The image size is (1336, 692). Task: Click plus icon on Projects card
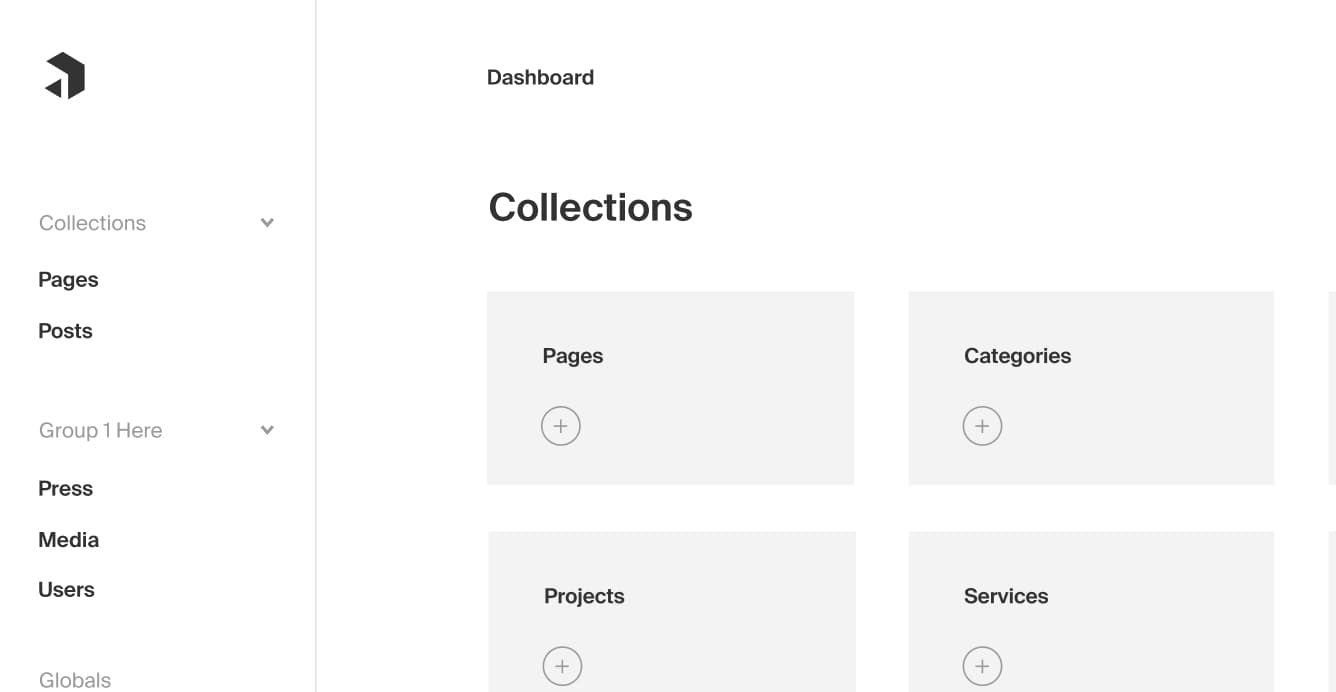tap(562, 666)
